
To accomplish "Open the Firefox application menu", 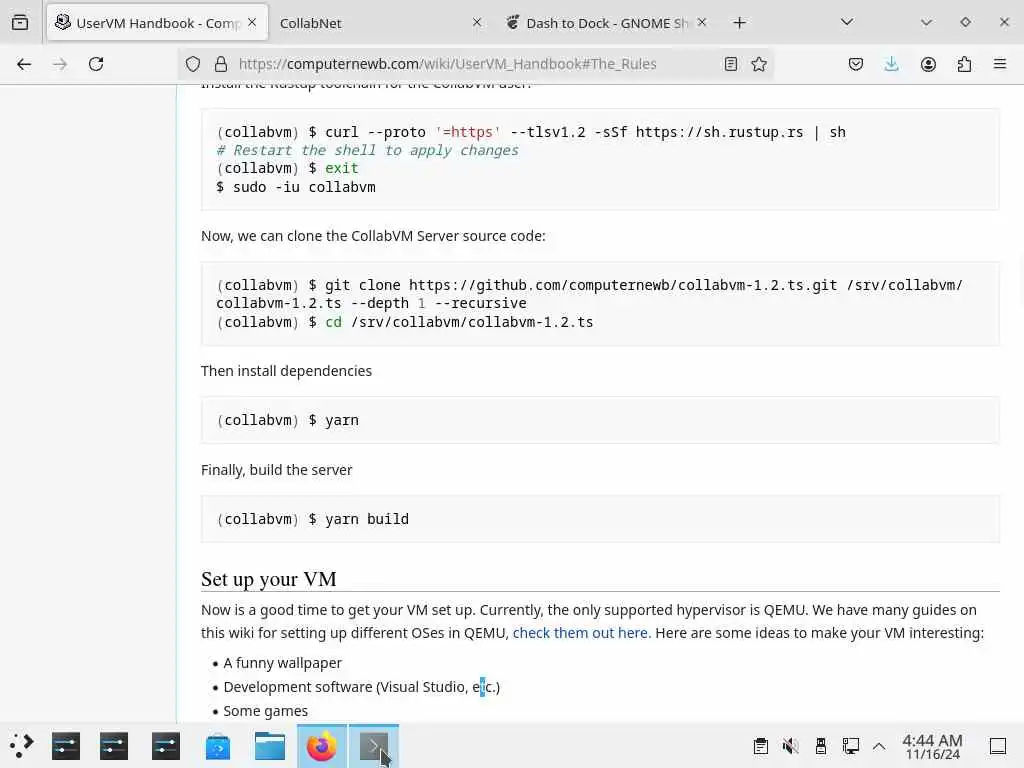I will (x=1000, y=64).
